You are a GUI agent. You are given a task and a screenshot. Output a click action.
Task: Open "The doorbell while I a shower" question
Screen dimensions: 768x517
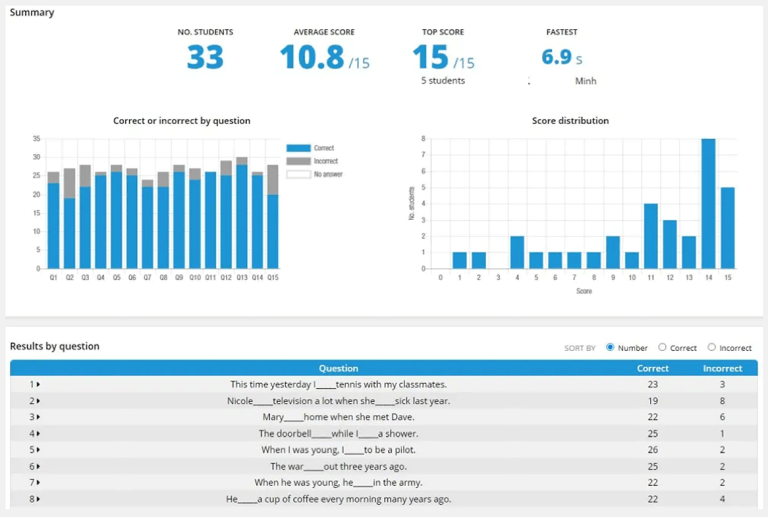338,434
